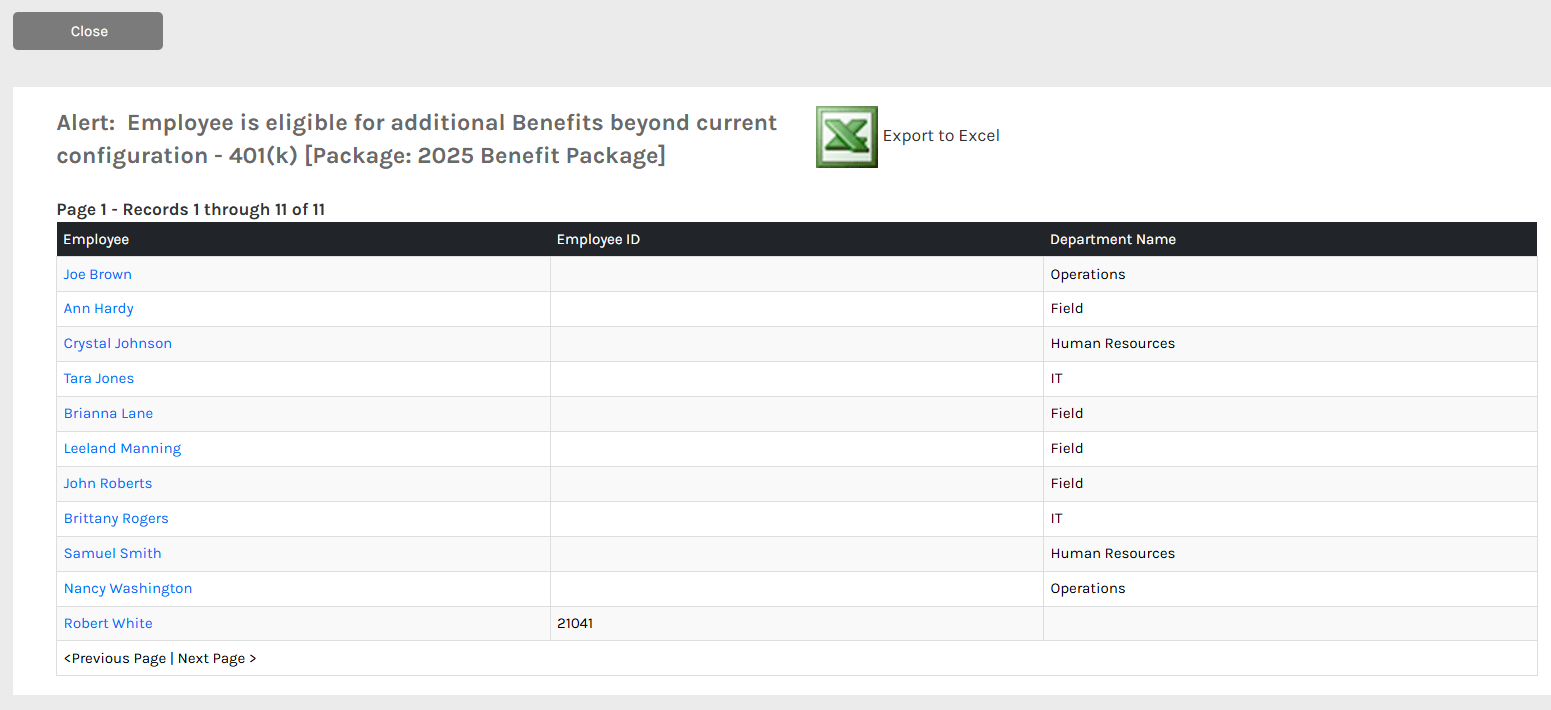Open Leeland Manning employee link
This screenshot has height=710, width=1551.
[122, 449]
